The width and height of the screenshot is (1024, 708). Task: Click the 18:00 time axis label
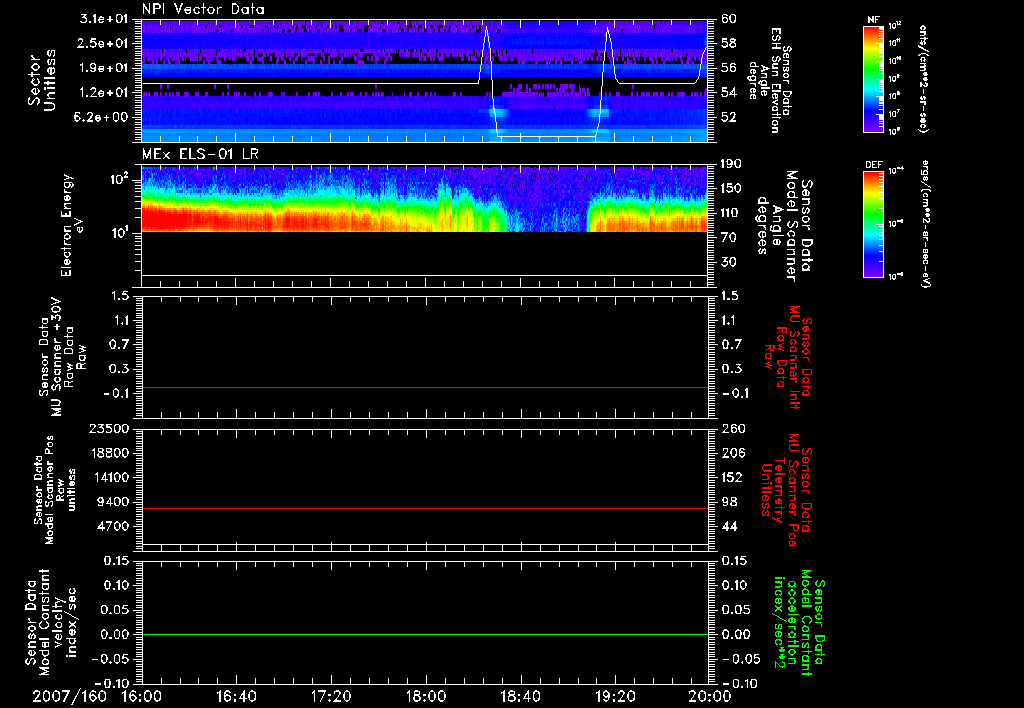click(x=426, y=696)
